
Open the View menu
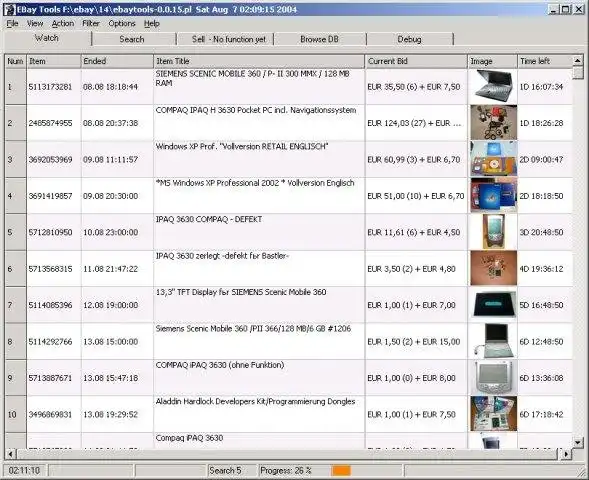click(35, 24)
